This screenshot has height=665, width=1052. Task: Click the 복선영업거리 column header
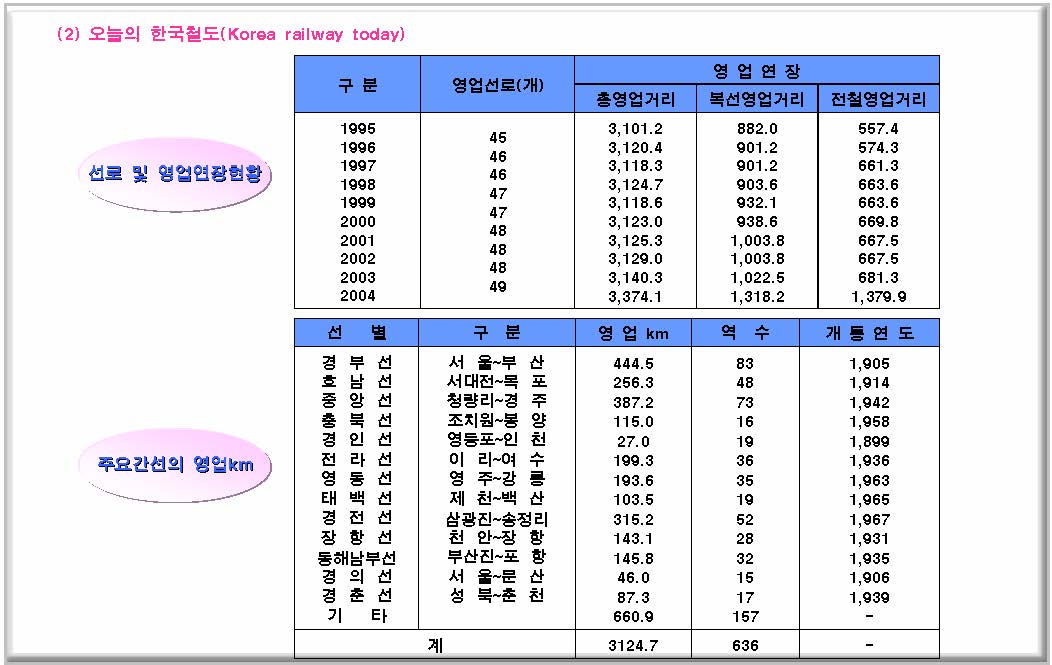tap(756, 99)
